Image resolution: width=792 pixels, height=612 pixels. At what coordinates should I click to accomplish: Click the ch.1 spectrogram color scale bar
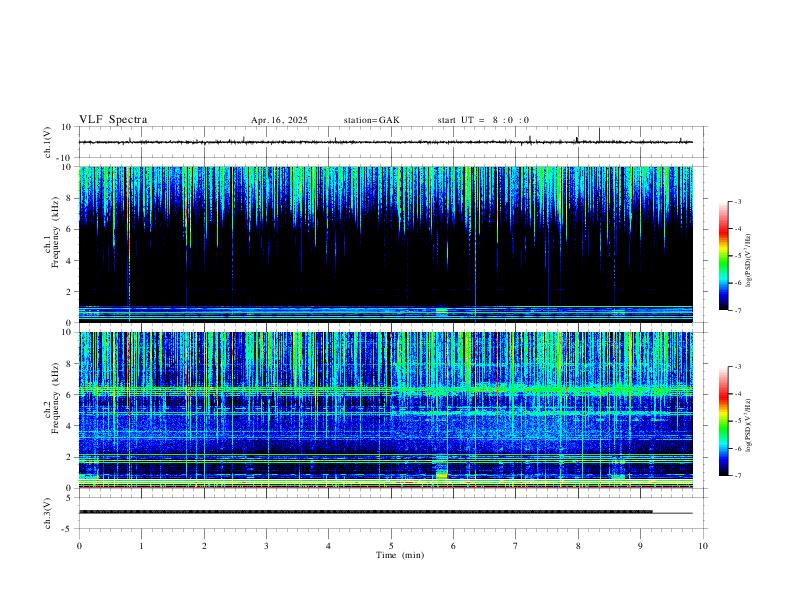pyautogui.click(x=724, y=256)
